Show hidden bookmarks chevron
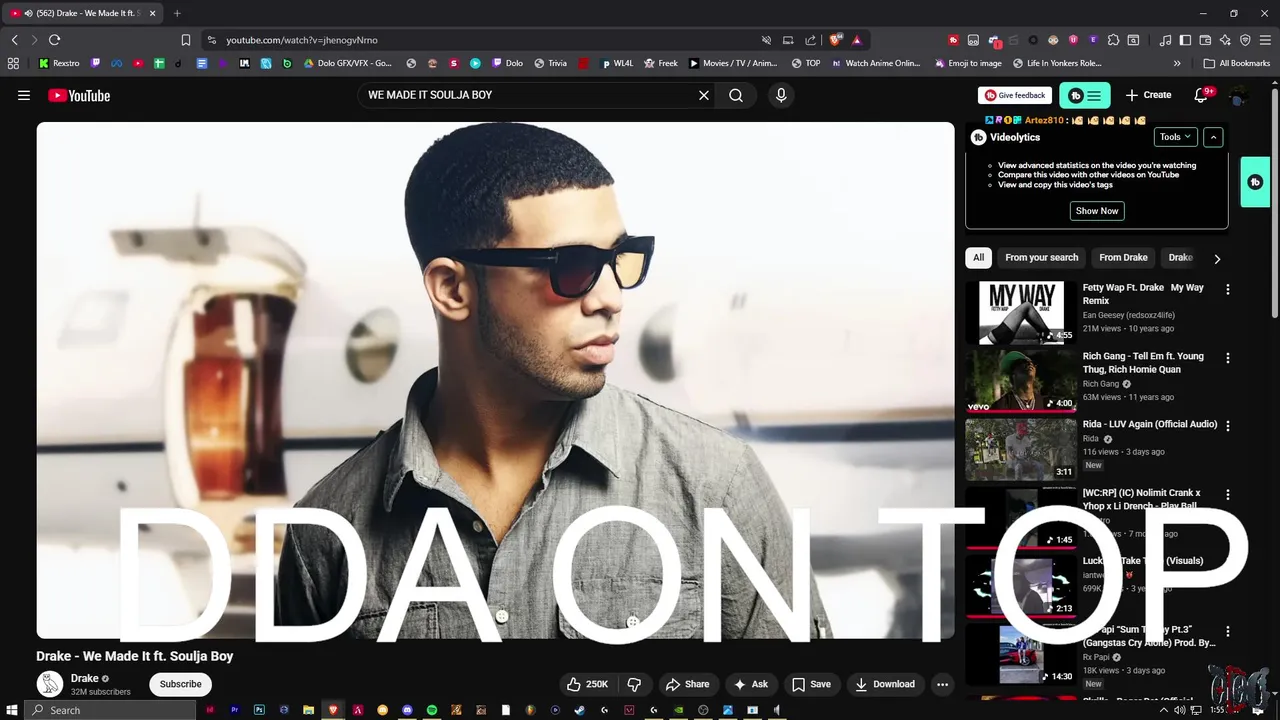The image size is (1280, 720). (x=1177, y=63)
